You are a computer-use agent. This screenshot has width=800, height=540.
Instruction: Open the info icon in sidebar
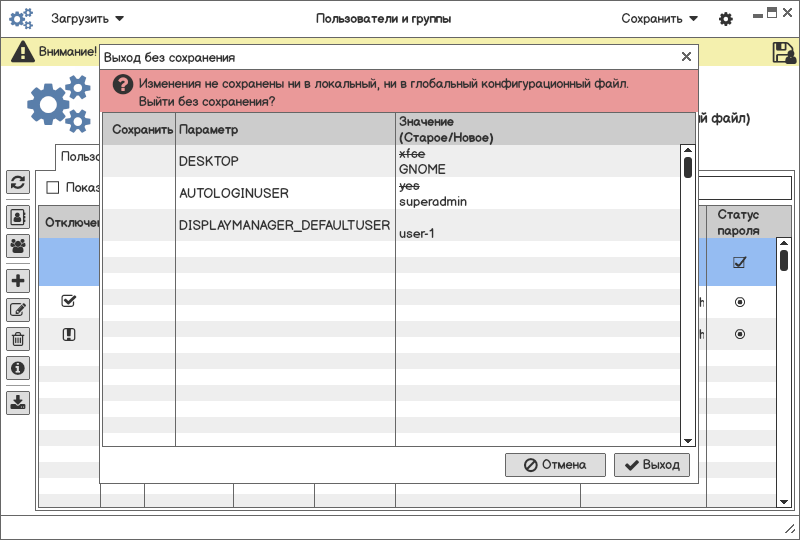(x=18, y=368)
